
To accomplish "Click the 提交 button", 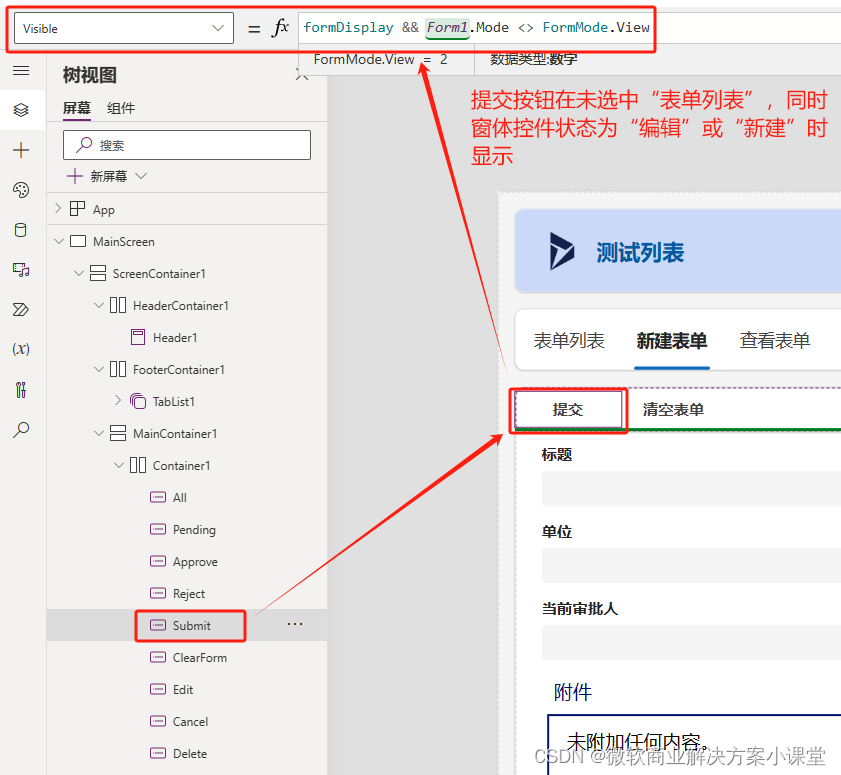I will tap(568, 410).
